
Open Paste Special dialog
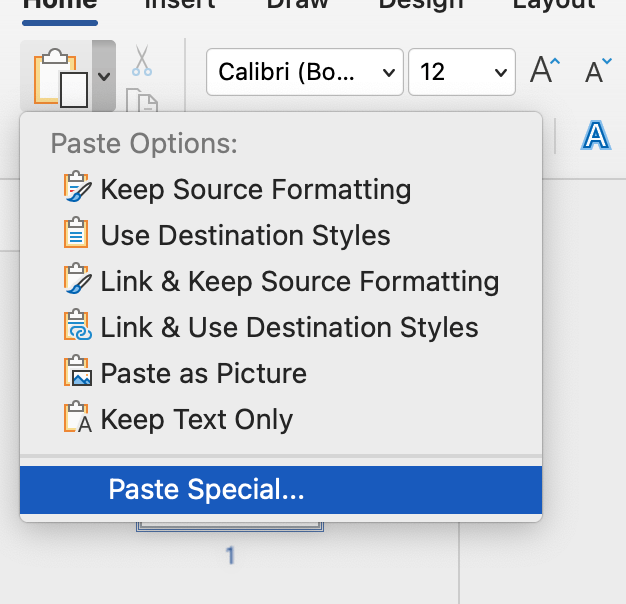coord(206,489)
